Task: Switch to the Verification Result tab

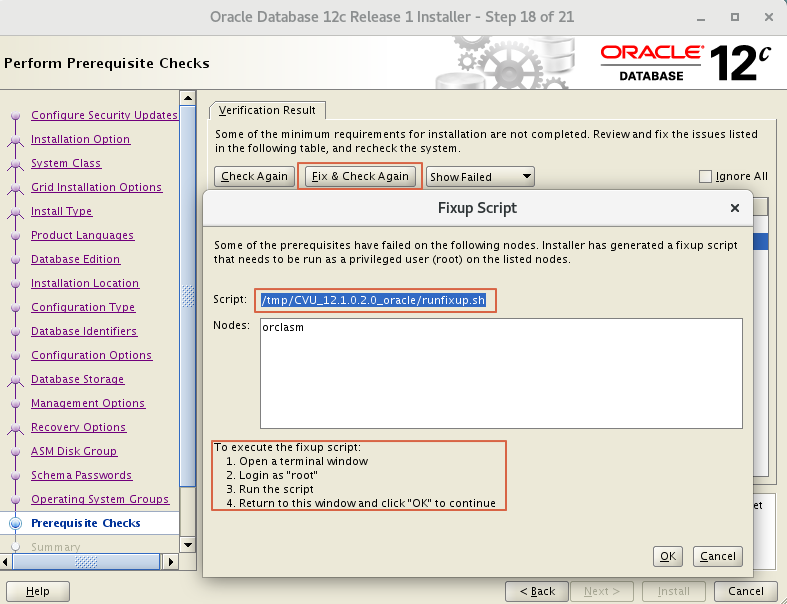Action: coord(267,110)
